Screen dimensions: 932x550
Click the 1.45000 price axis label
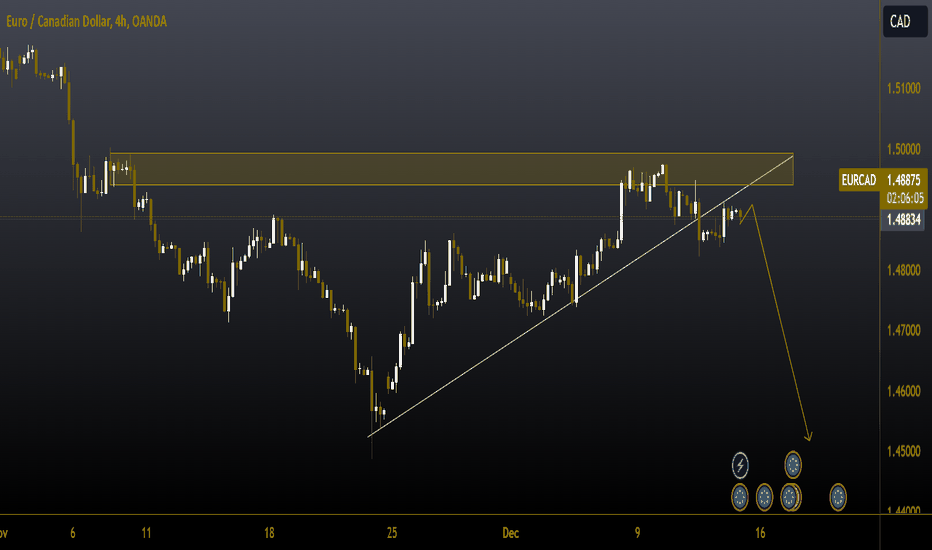click(x=903, y=451)
